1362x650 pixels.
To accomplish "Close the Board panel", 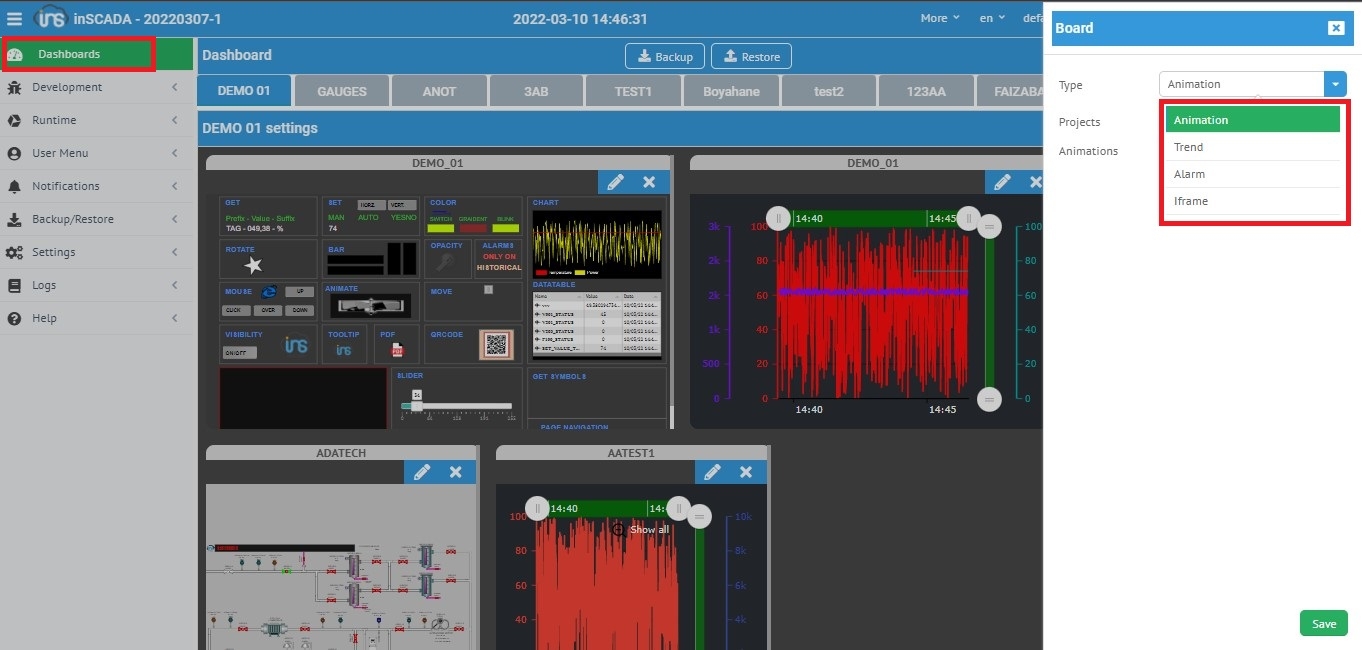I will [1335, 28].
